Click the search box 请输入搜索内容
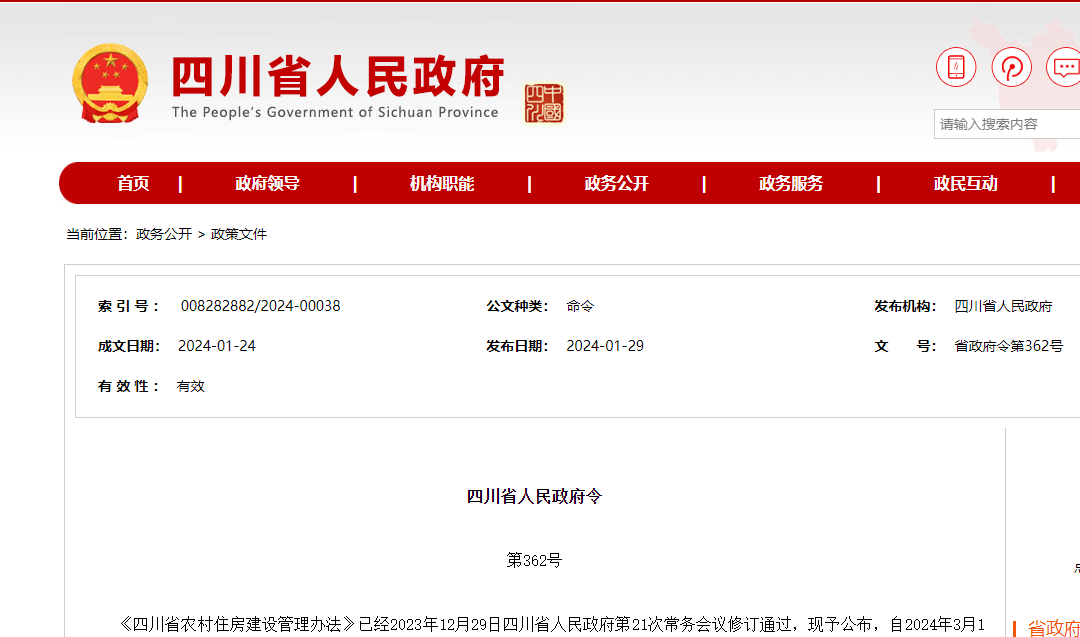The height and width of the screenshot is (637, 1080). point(1005,124)
